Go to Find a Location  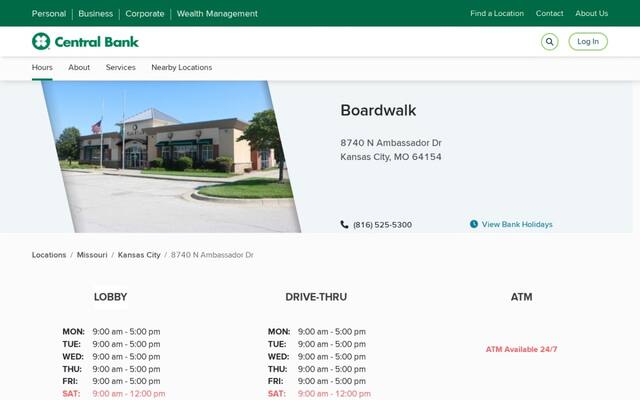click(497, 13)
